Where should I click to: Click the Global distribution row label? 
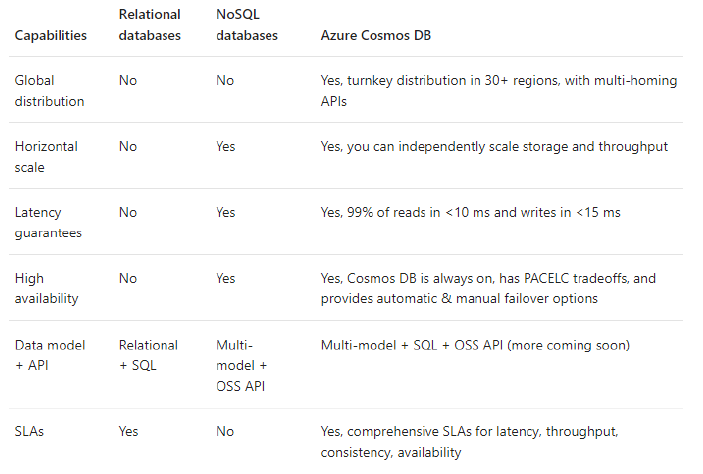click(48, 90)
